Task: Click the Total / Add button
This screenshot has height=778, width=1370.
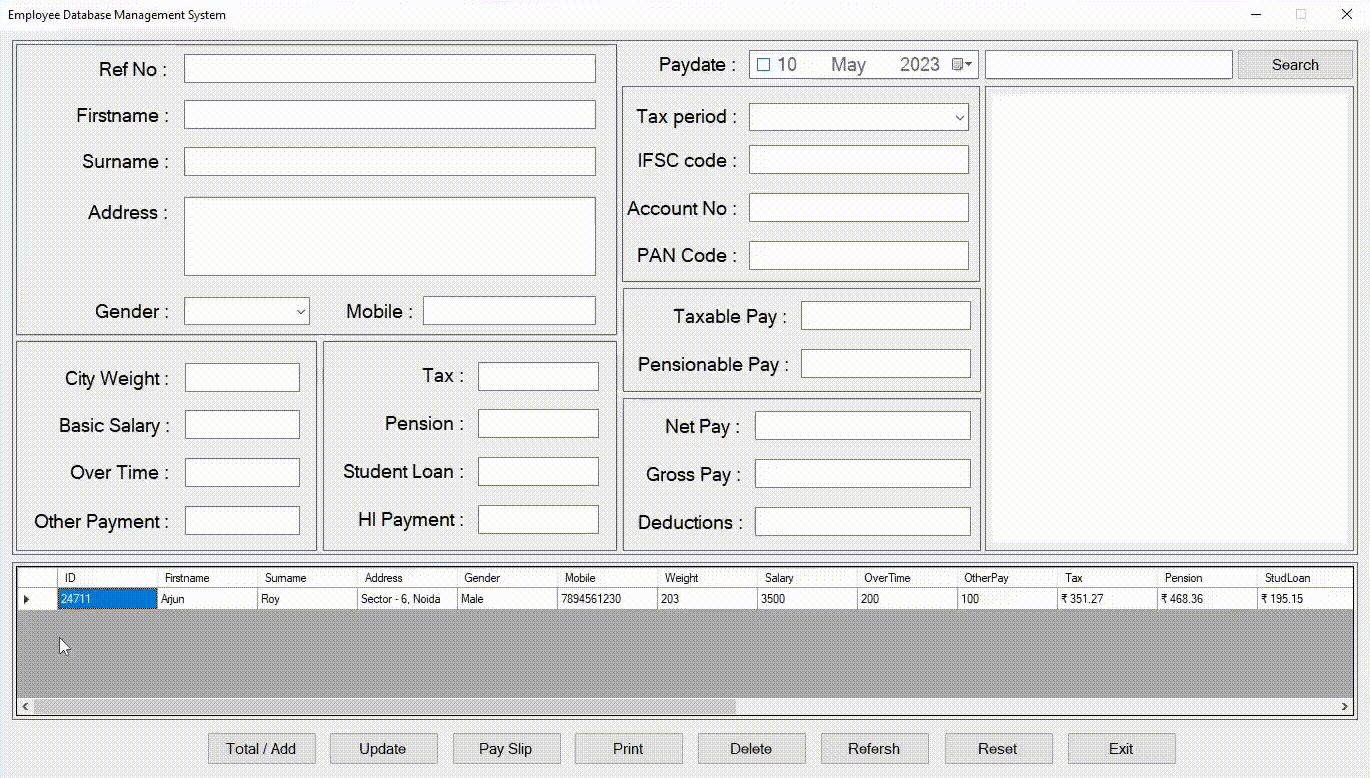Action: click(261, 748)
